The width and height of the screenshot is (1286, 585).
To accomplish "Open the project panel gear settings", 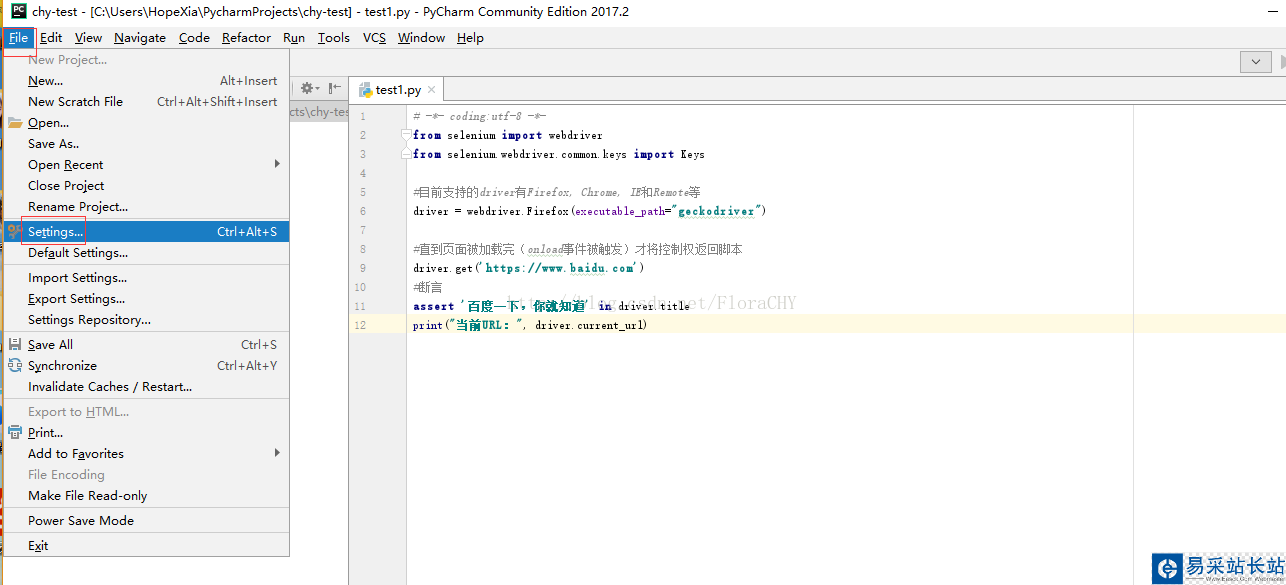I will click(308, 88).
